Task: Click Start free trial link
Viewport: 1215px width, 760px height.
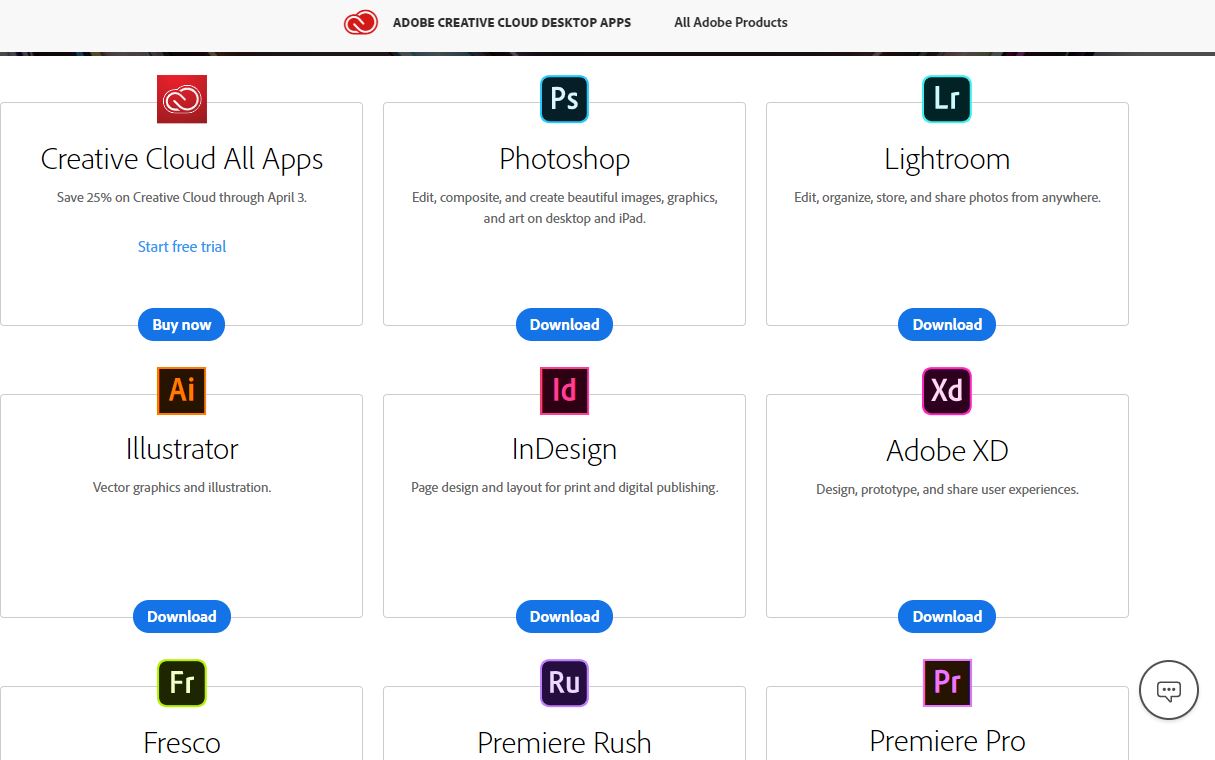Action: point(182,246)
